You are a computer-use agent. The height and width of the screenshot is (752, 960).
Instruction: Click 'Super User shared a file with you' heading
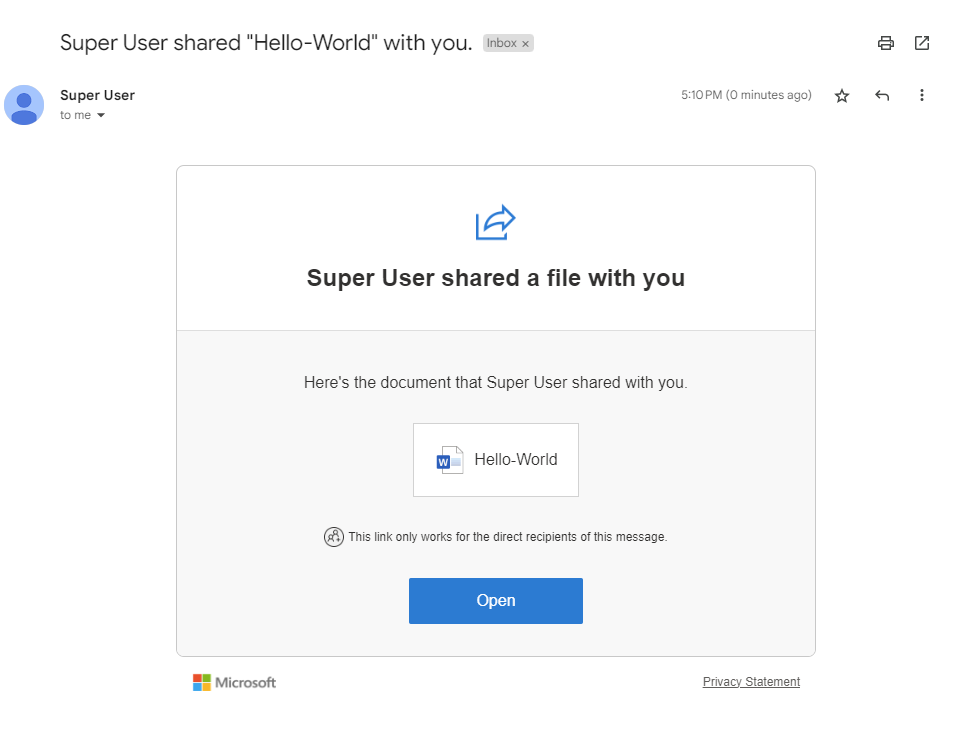coord(496,278)
